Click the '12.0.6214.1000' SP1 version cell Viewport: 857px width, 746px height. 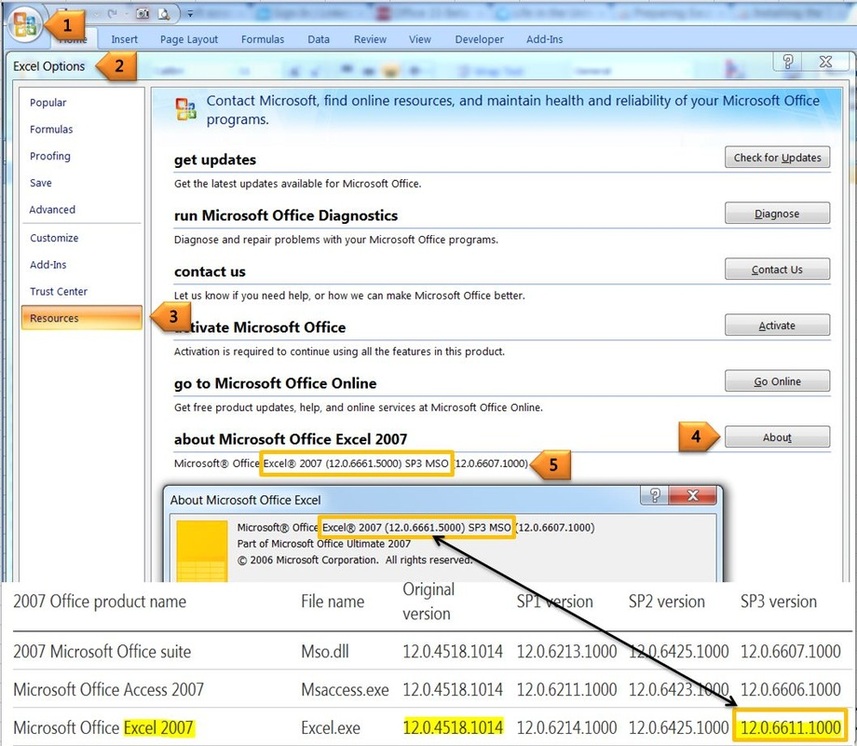(567, 728)
